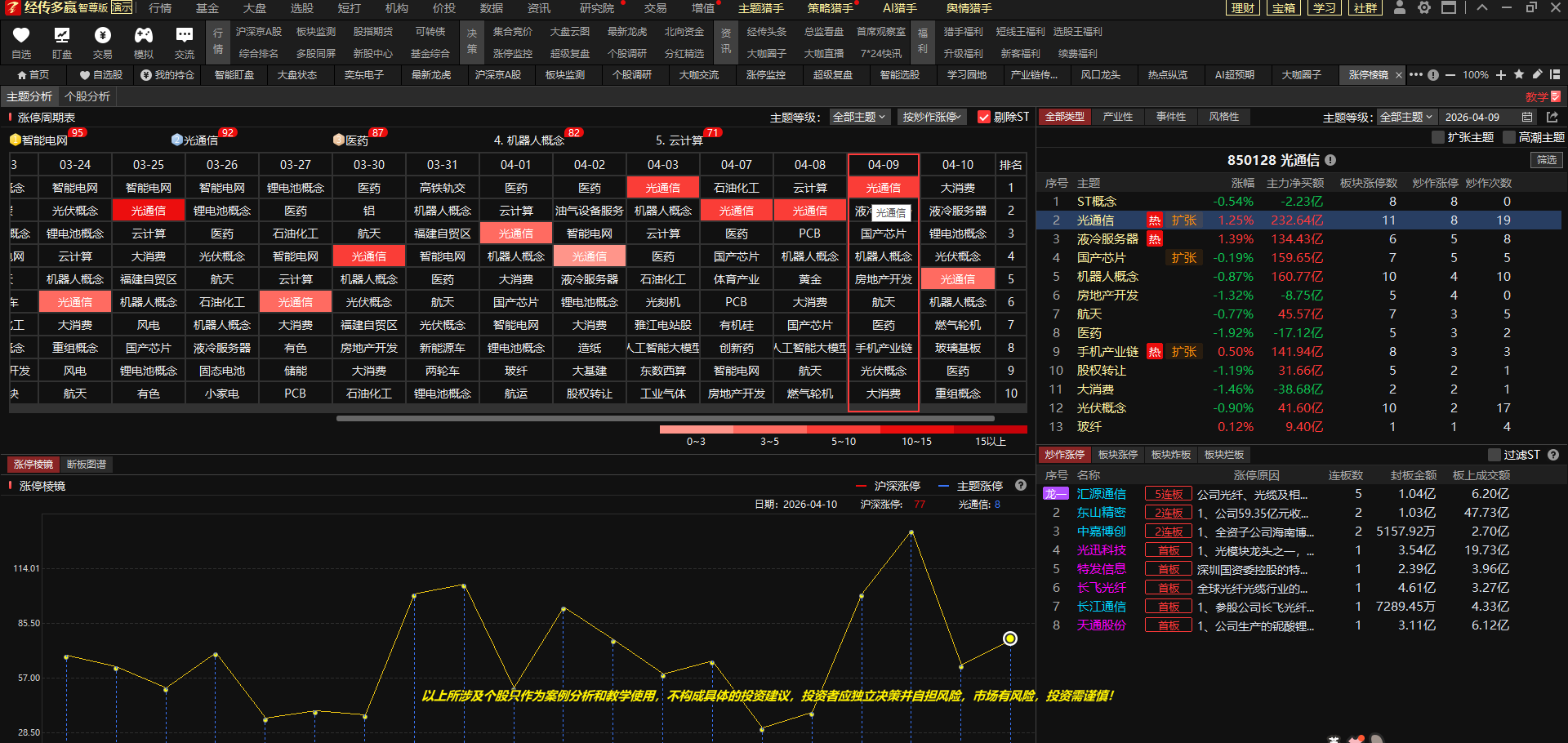Screen dimensions: 1568x743
Task: Open the 自选 heart icon
Action: point(21,36)
